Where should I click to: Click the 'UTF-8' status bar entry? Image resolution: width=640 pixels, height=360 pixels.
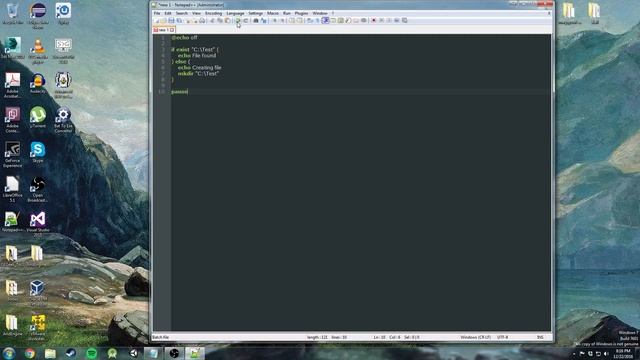tap(502, 338)
